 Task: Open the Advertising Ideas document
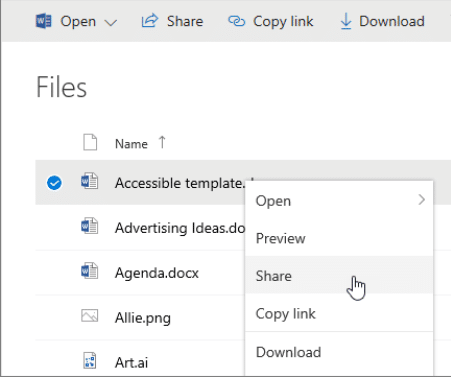coord(180,228)
